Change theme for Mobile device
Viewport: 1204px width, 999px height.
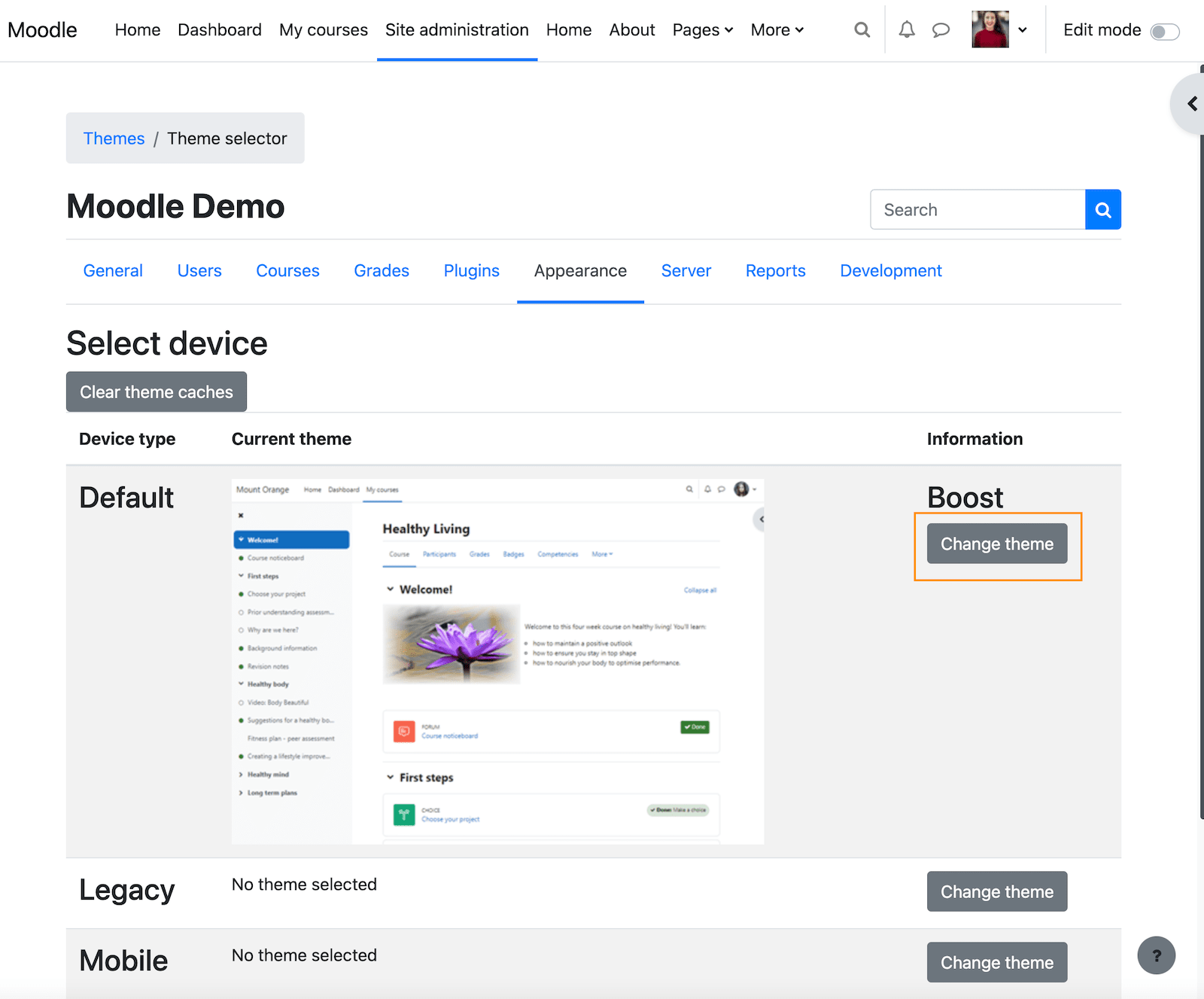[x=997, y=962]
